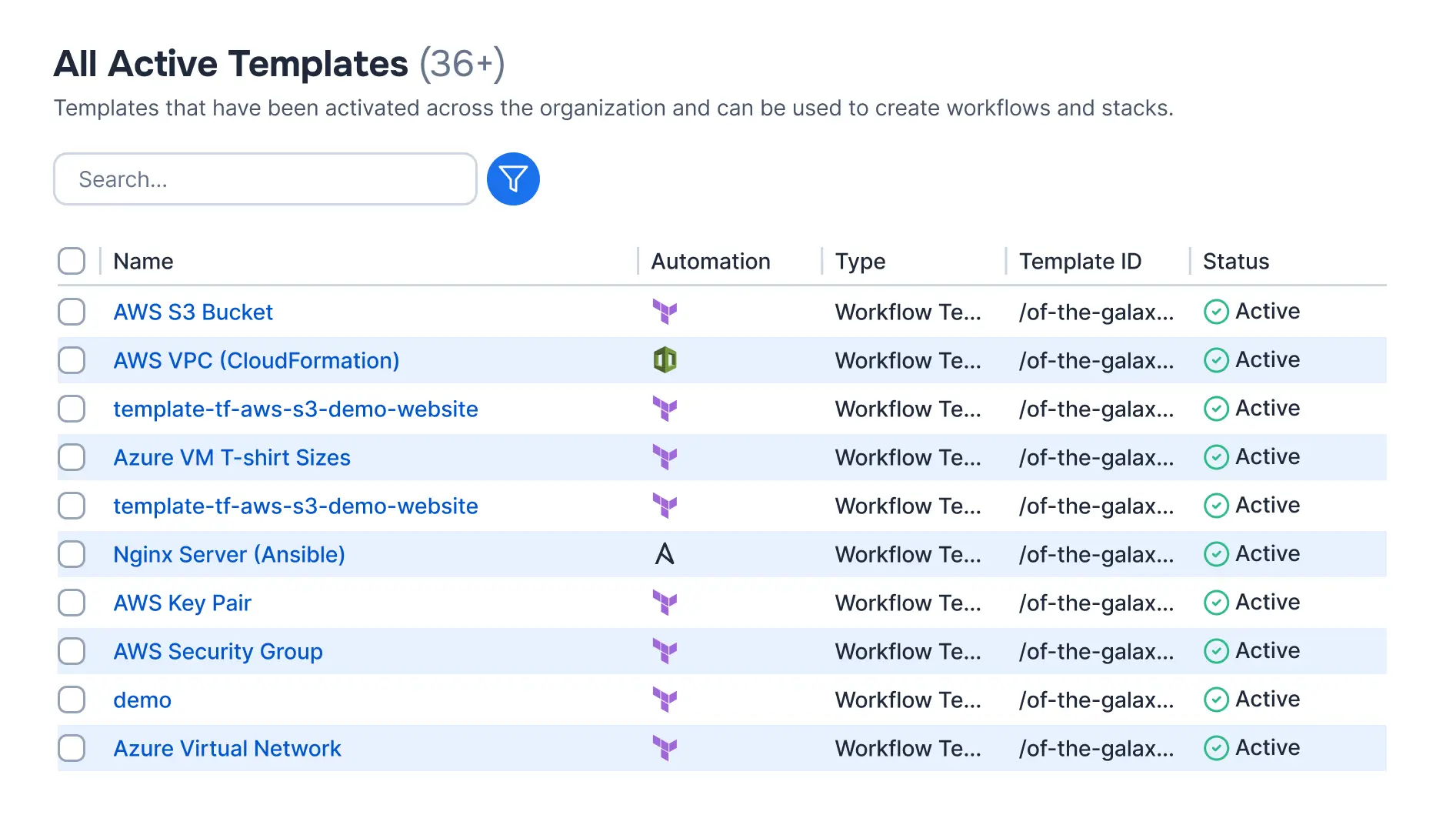Click Terraform icon in Azure VM T-shirt row

pyautogui.click(x=665, y=457)
